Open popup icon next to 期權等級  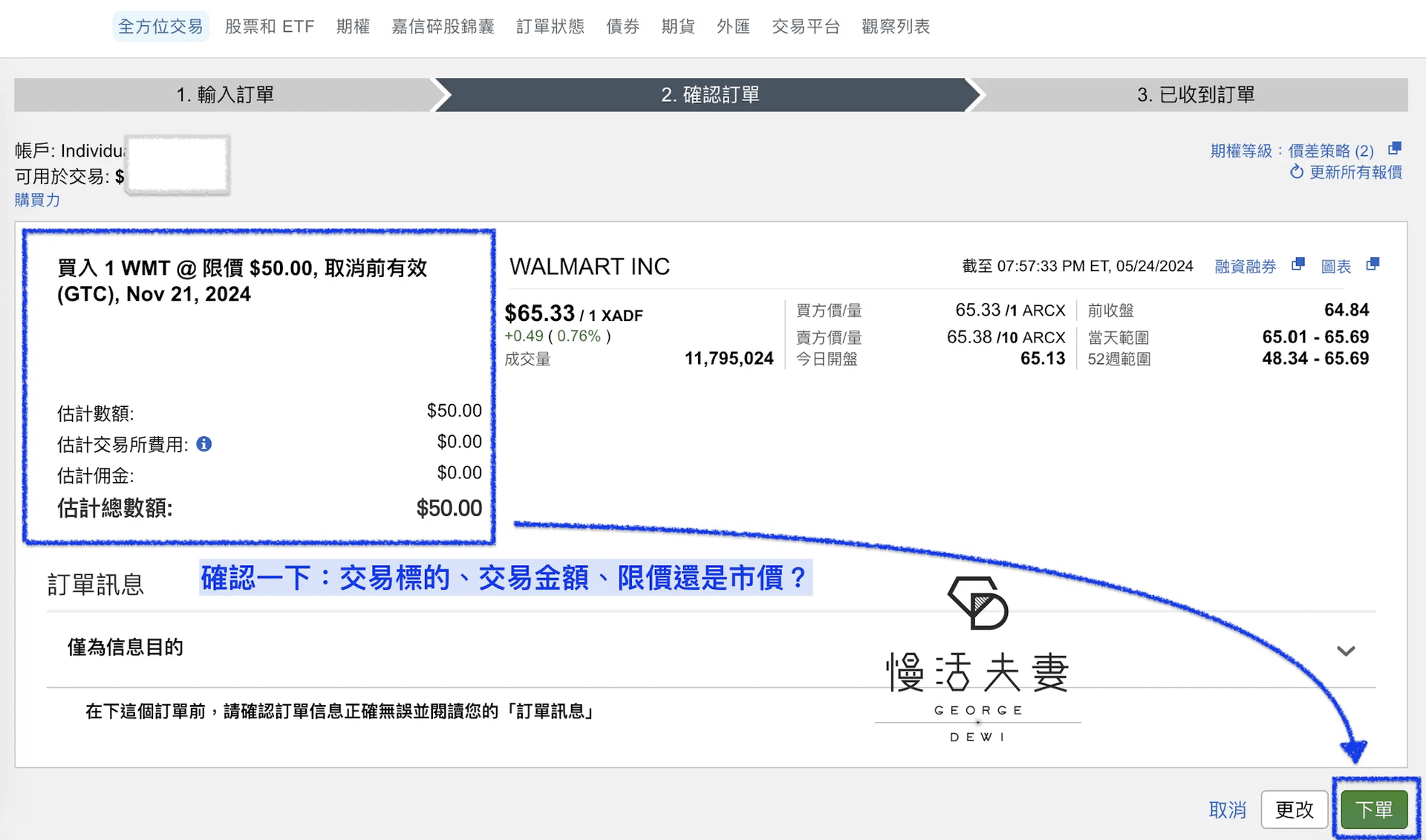pyautogui.click(x=1394, y=149)
